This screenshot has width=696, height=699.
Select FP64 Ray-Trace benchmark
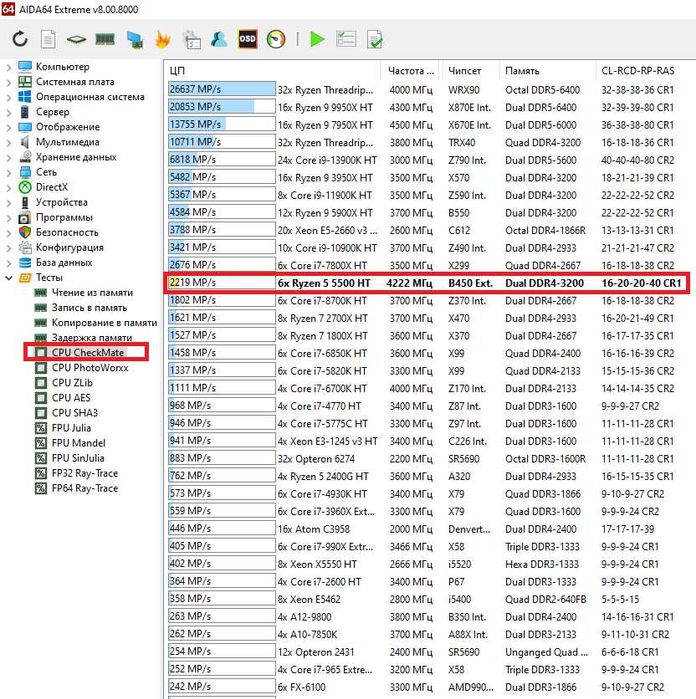[x=85, y=488]
